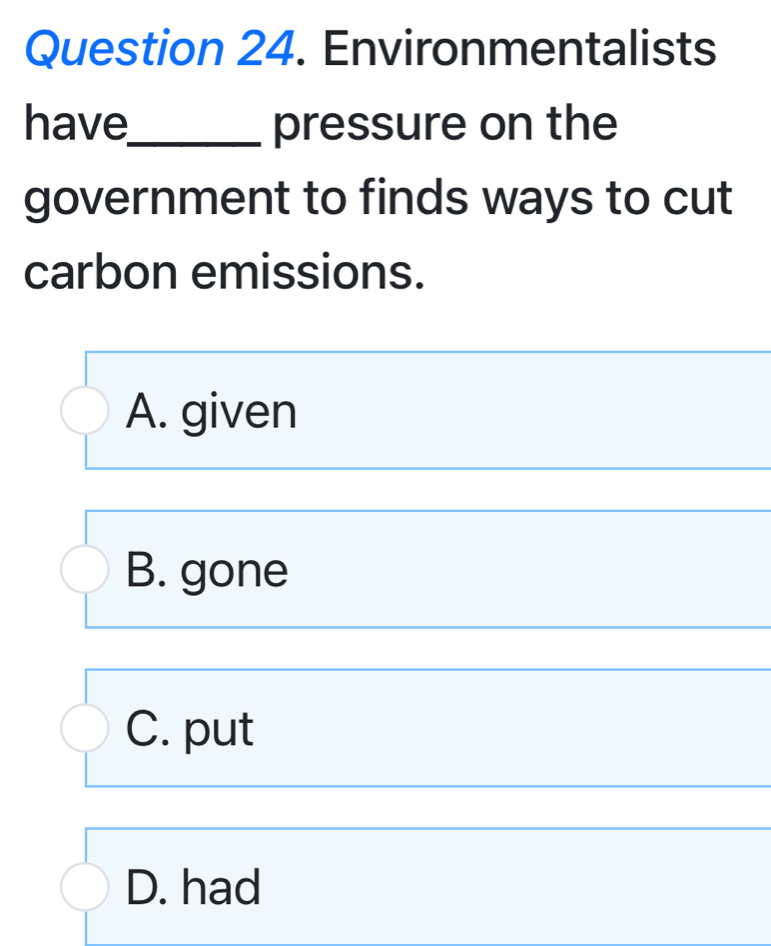Pick the 'D. had' answer text
Screen dimensions: 771x946
click(x=194, y=887)
